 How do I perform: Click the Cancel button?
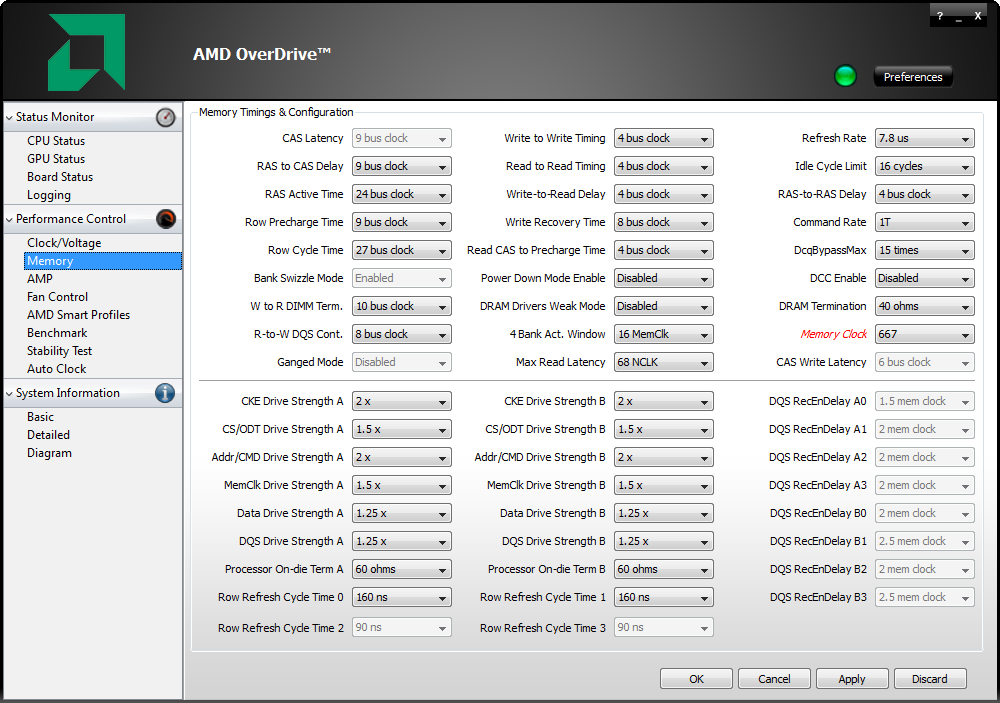point(774,679)
